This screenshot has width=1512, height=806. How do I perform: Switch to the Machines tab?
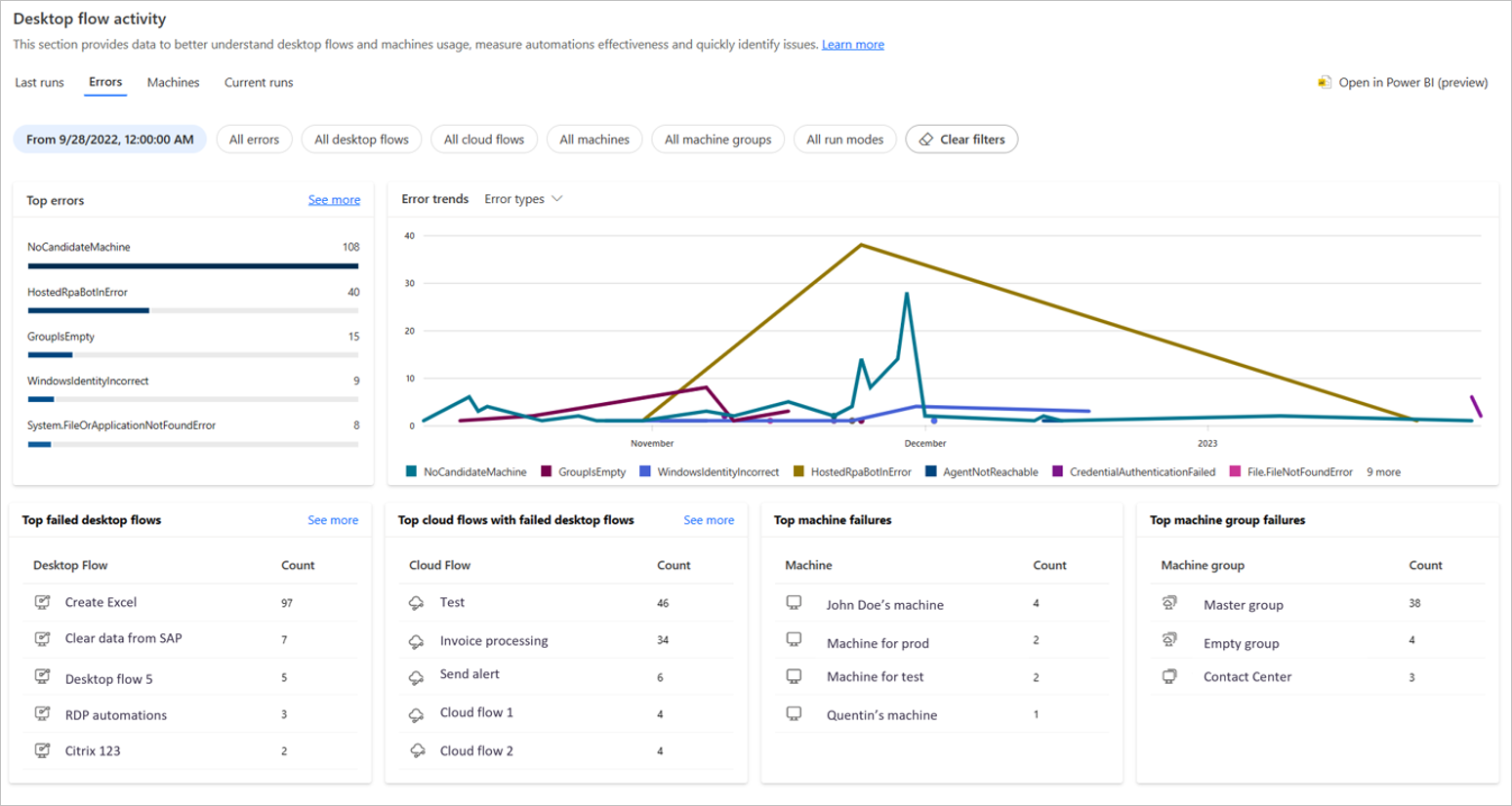click(173, 82)
